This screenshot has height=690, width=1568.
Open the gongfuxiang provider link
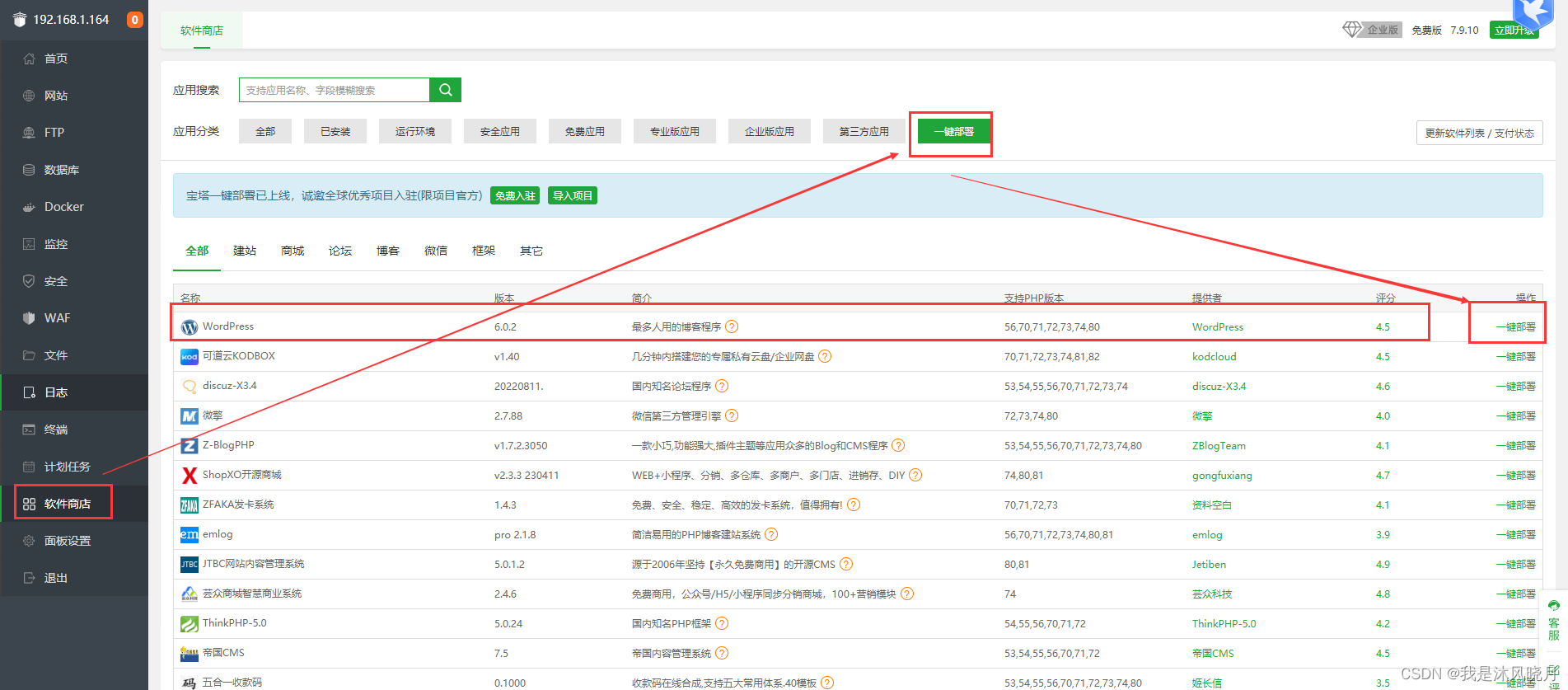tap(1222, 475)
